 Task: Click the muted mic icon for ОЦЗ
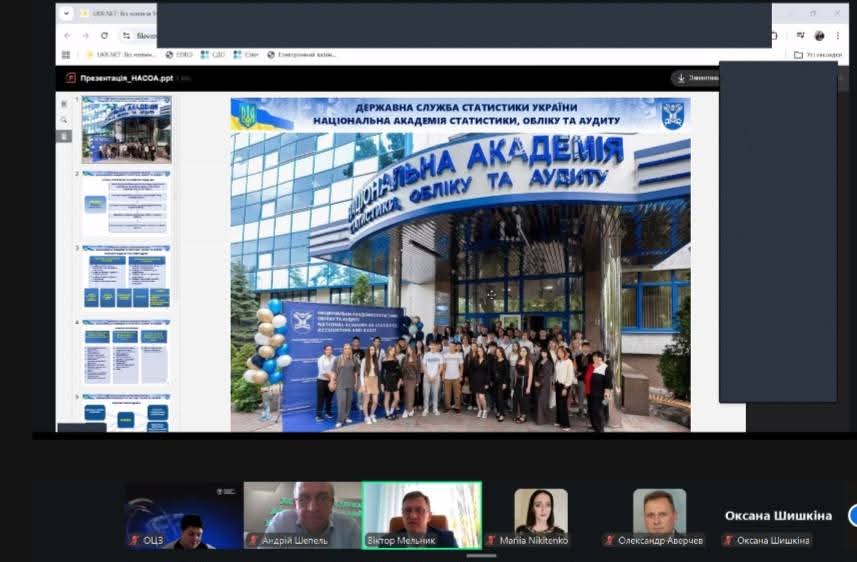point(134,540)
